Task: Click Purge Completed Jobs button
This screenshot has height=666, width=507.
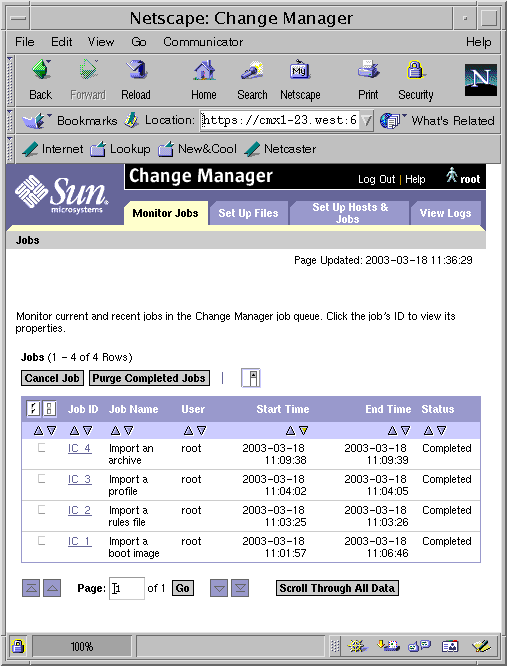Action: 149,378
